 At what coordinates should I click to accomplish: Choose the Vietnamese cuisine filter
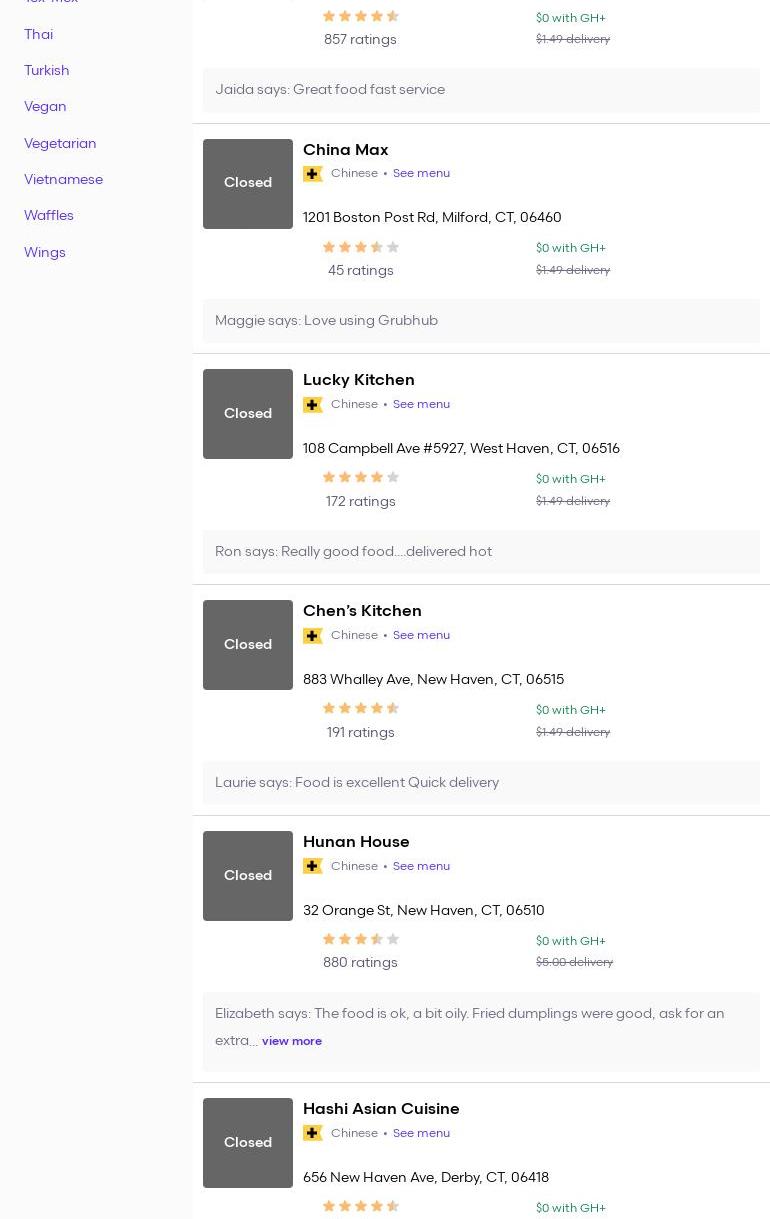tap(63, 179)
